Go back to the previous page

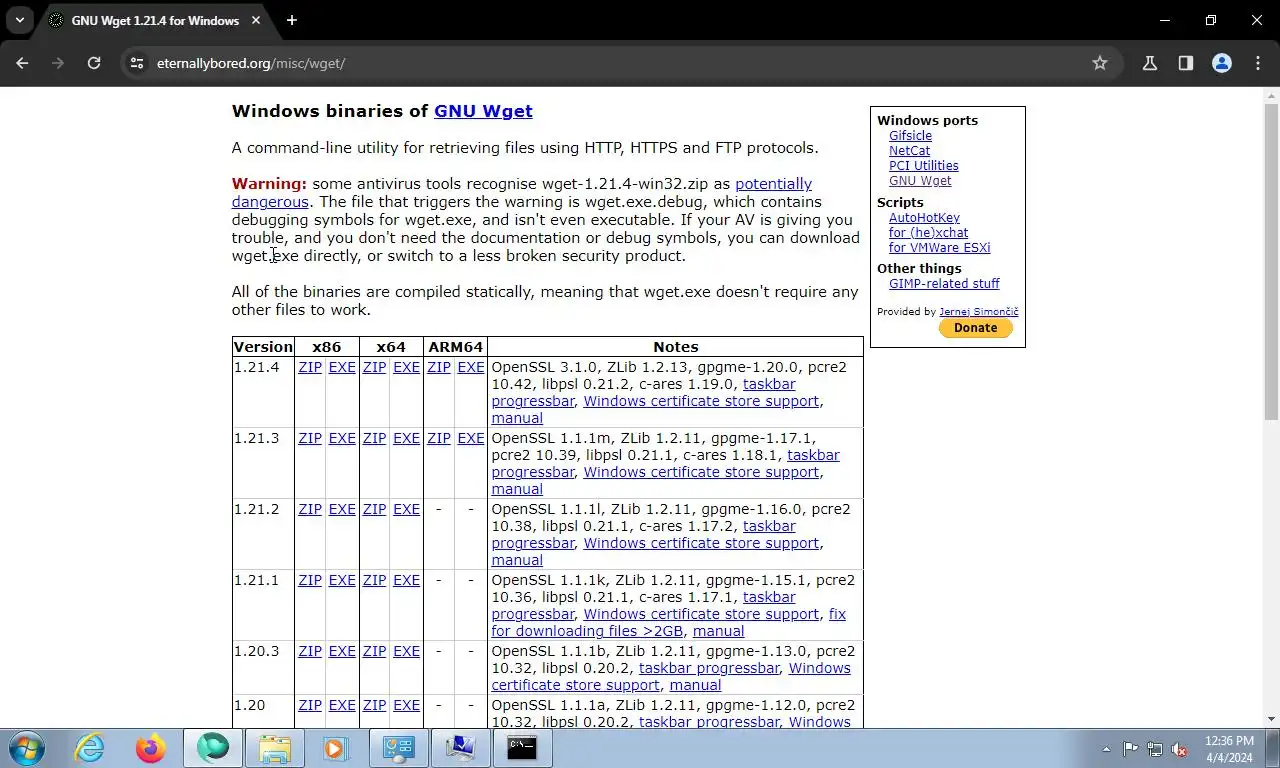pos(22,63)
